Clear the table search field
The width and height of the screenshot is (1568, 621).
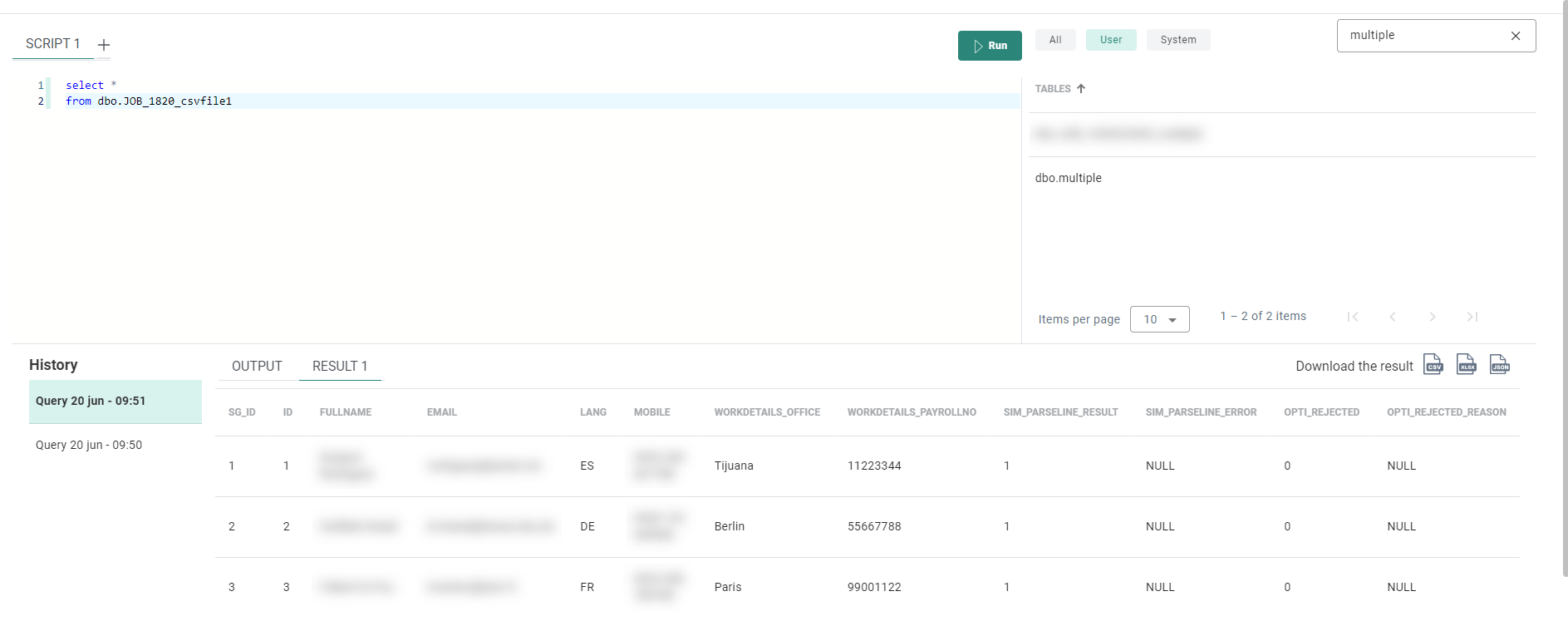1515,36
